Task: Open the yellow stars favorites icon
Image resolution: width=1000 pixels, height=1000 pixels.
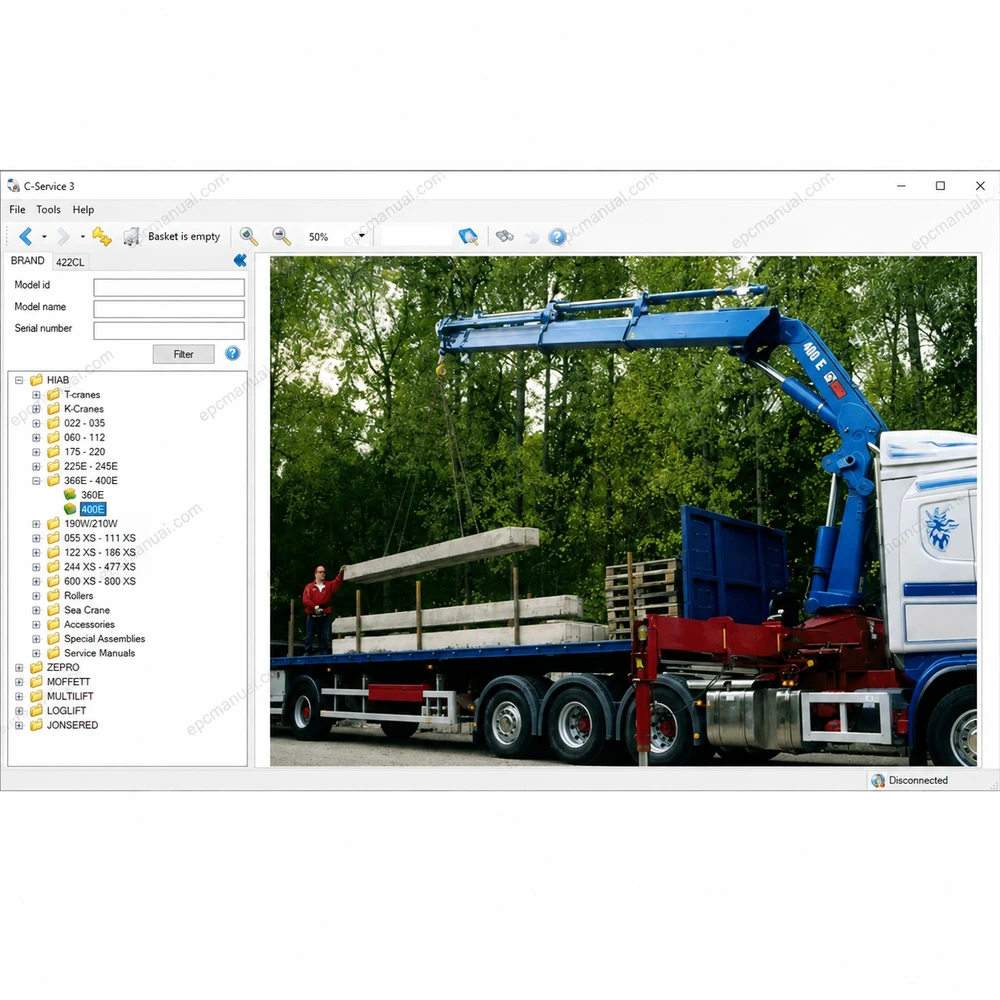Action: (x=101, y=237)
